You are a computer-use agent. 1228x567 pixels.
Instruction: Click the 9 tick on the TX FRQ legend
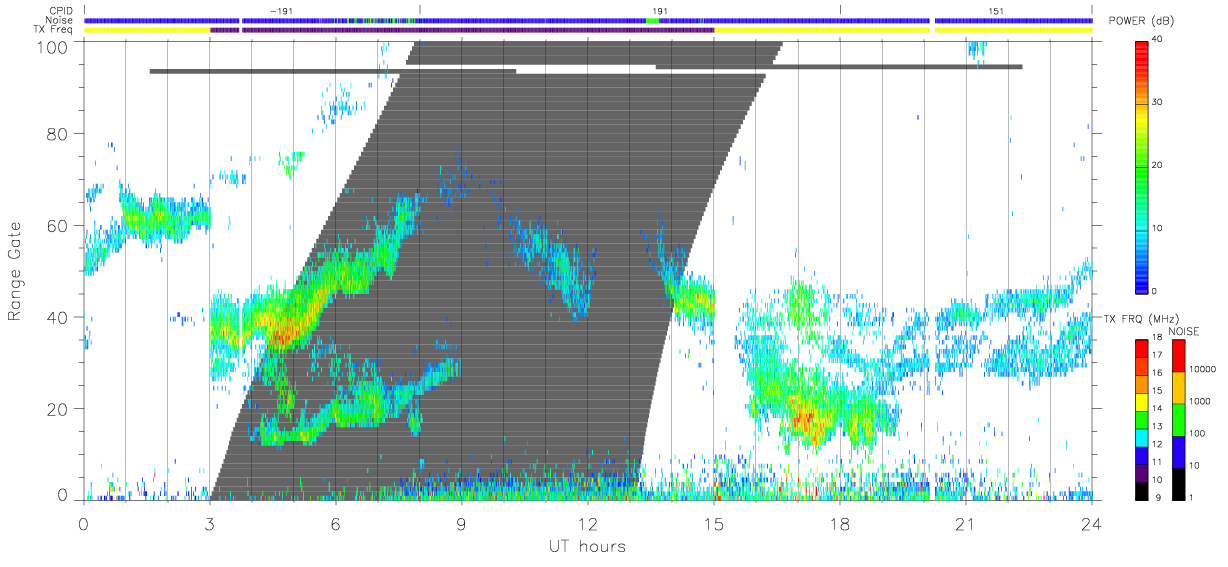1158,497
